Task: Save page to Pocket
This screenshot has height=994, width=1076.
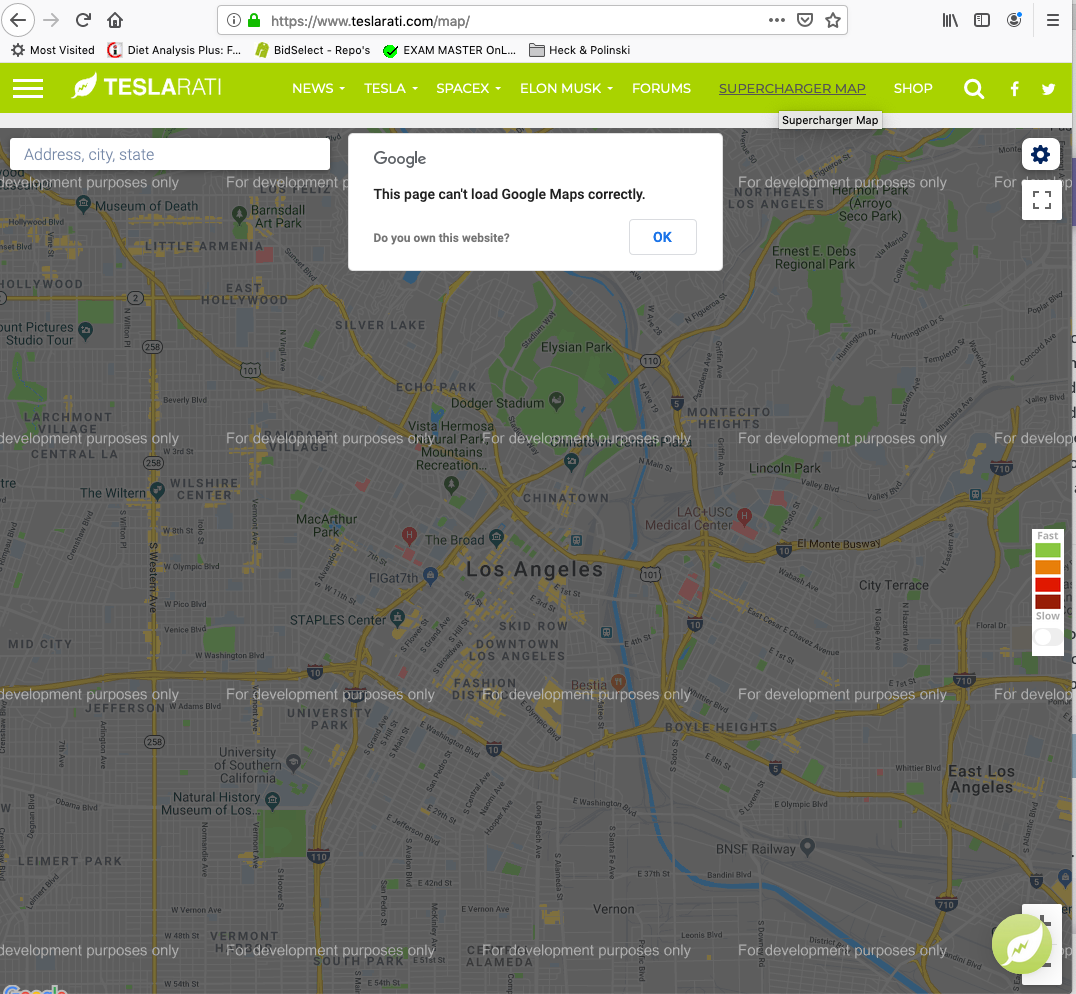Action: (805, 21)
